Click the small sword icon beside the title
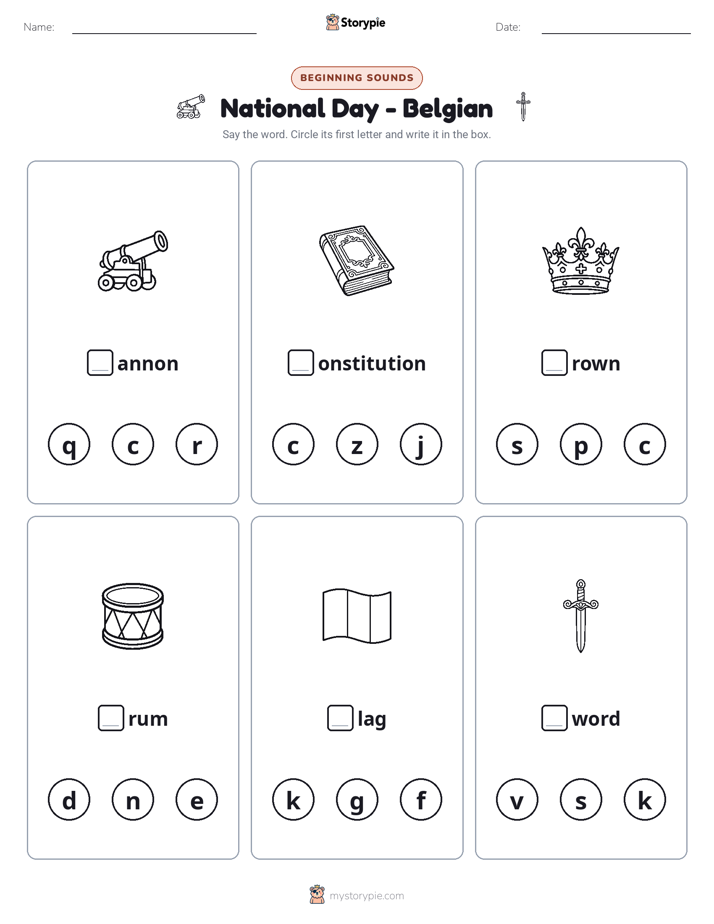 [x=523, y=107]
